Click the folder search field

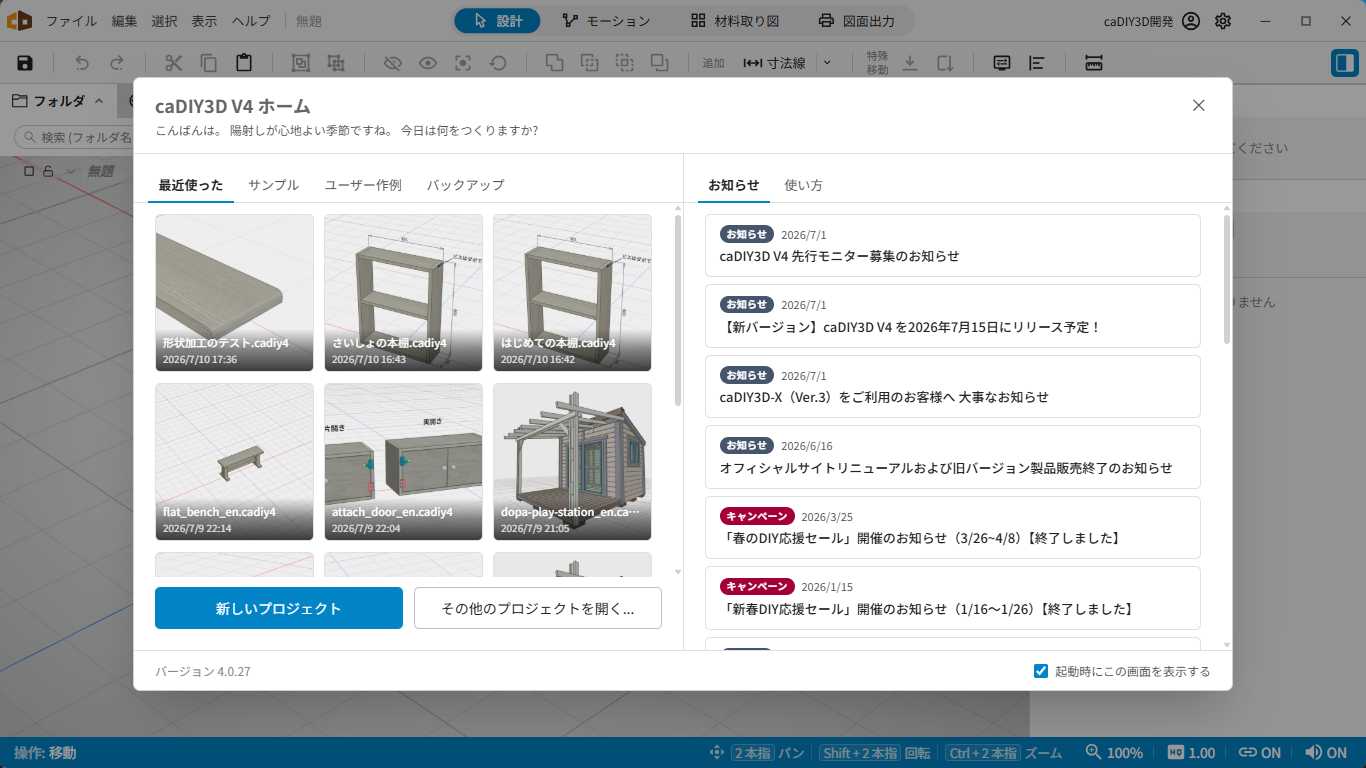tap(74, 137)
